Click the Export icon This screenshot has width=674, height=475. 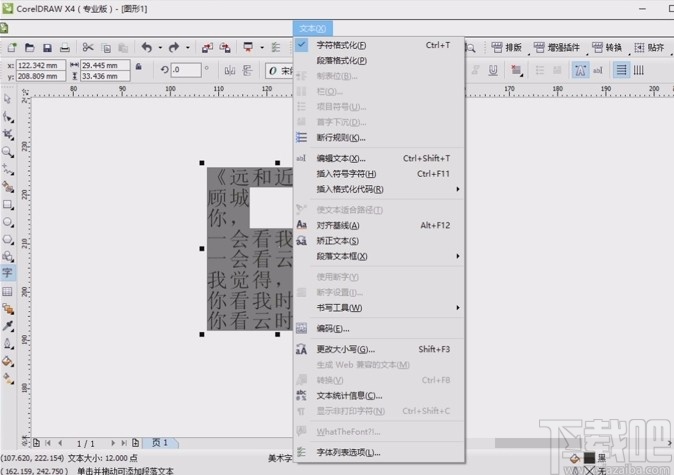pyautogui.click(x=225, y=47)
